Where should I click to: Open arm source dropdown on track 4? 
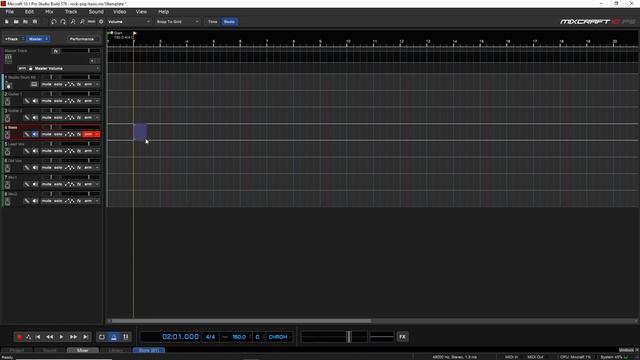(97, 134)
